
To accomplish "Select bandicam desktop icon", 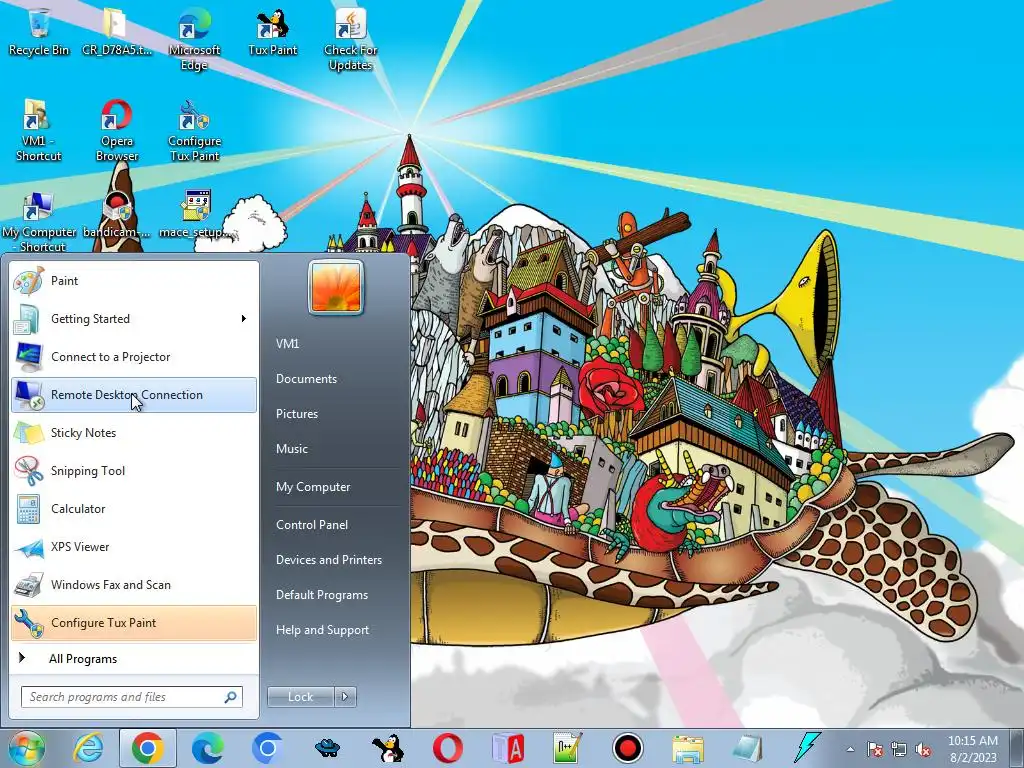I will 117,216.
